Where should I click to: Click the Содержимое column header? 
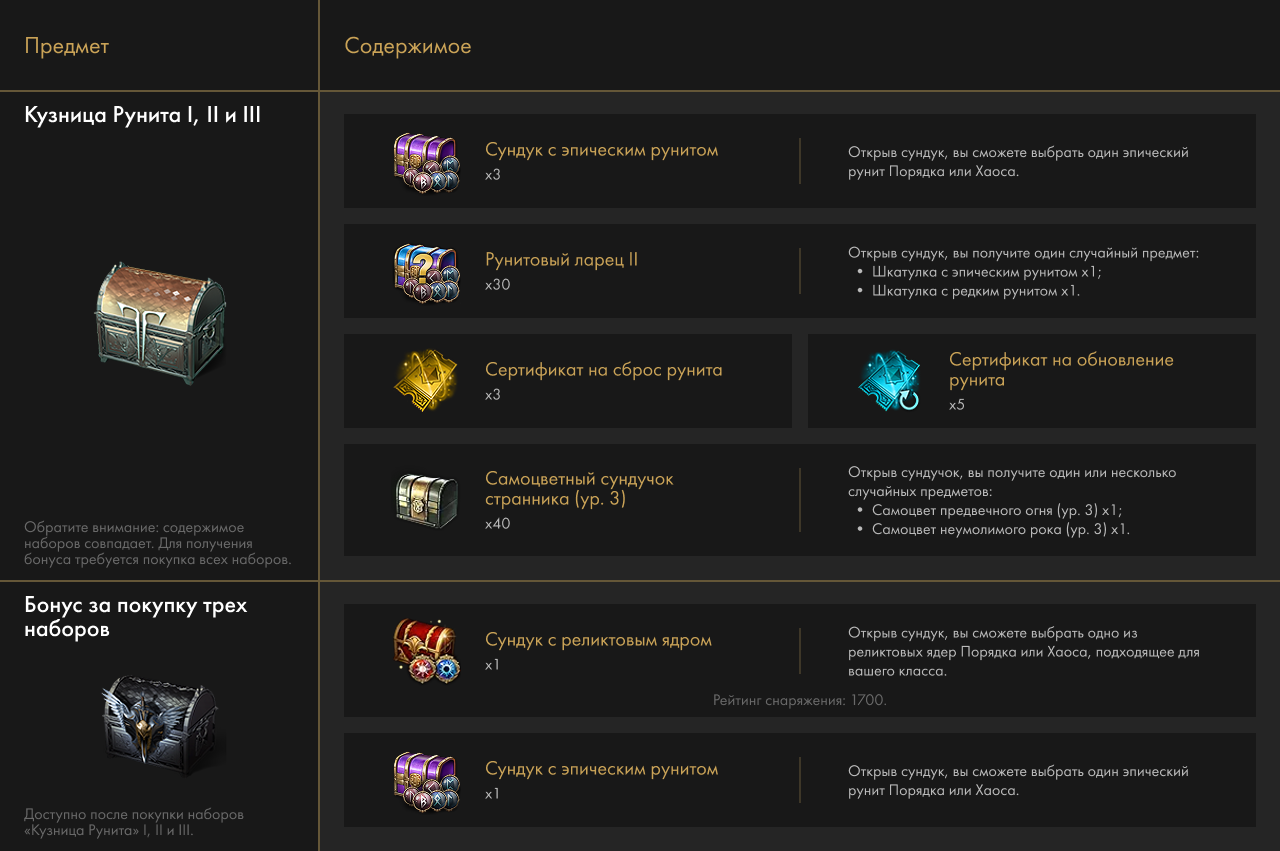click(408, 46)
